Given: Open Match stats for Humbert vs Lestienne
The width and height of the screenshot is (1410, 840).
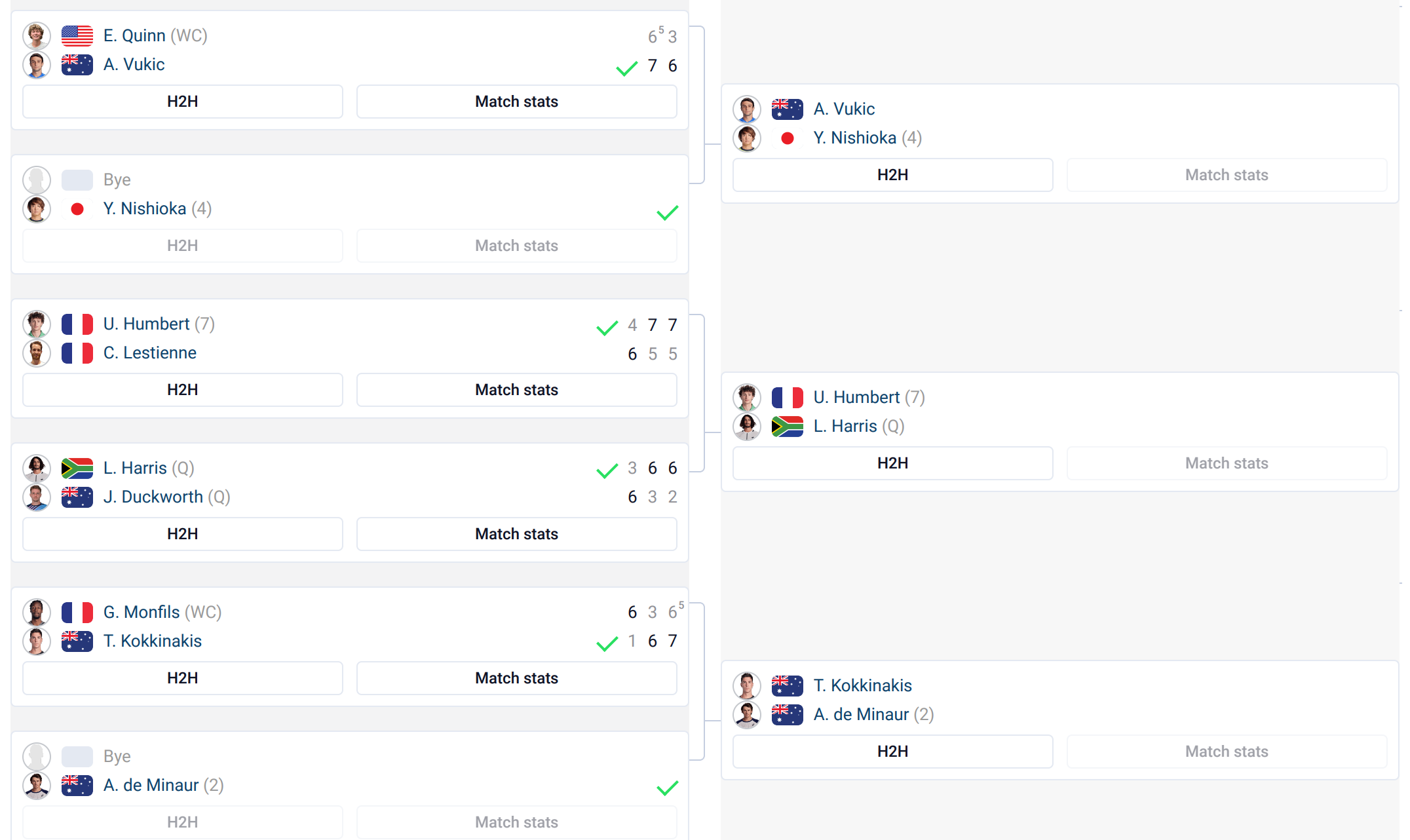Looking at the screenshot, I should [x=516, y=390].
